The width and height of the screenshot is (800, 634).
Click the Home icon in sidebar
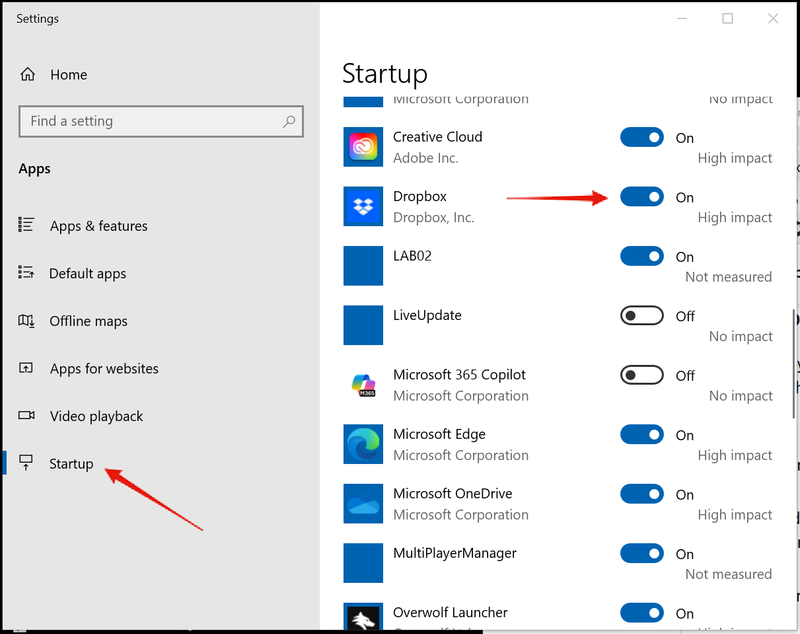coord(28,75)
